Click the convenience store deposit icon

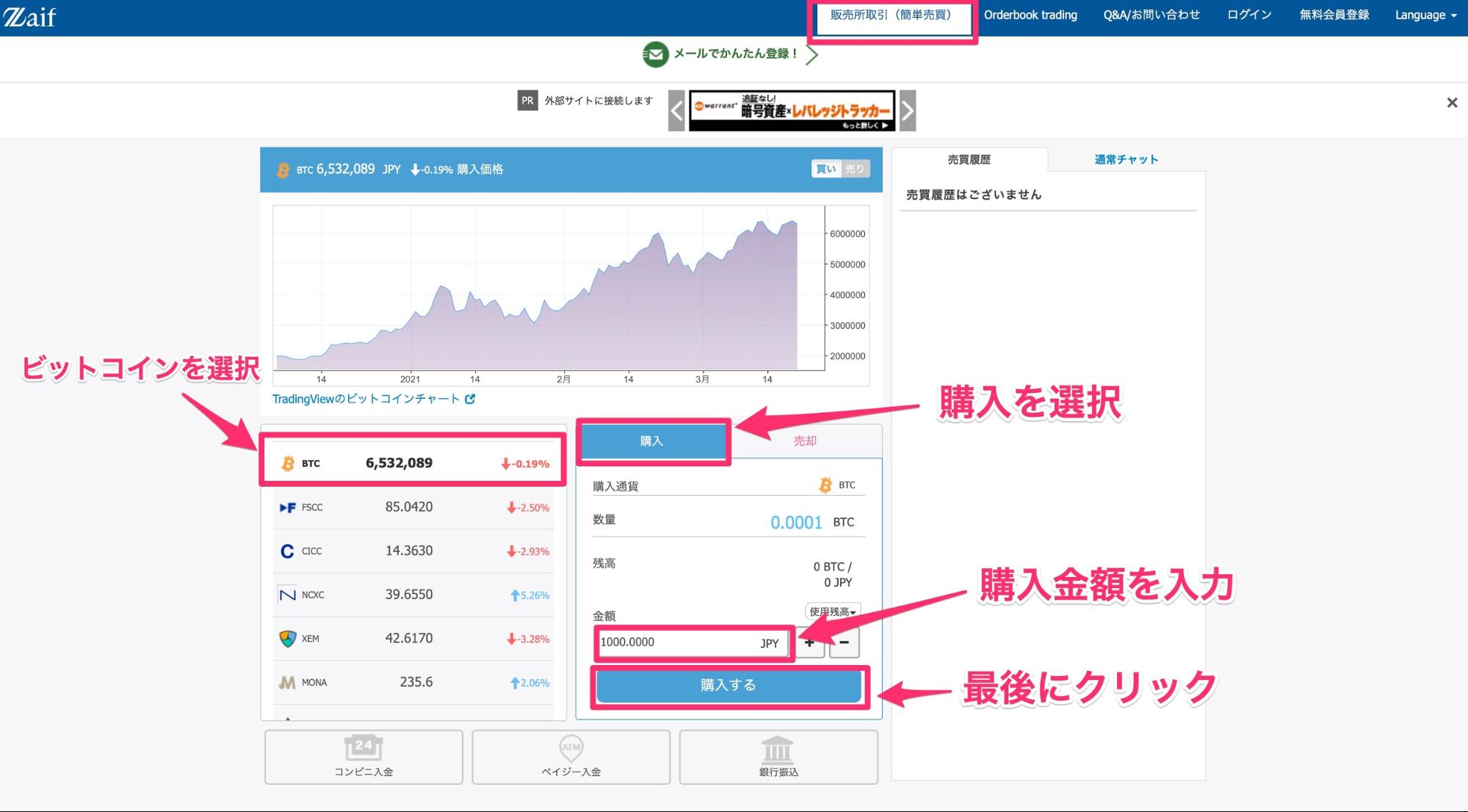click(x=364, y=748)
